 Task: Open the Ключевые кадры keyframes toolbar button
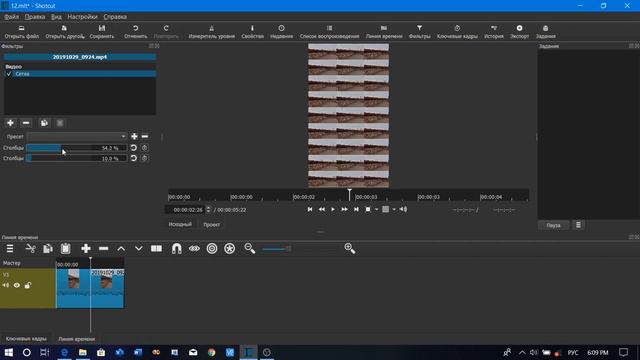[x=457, y=32]
